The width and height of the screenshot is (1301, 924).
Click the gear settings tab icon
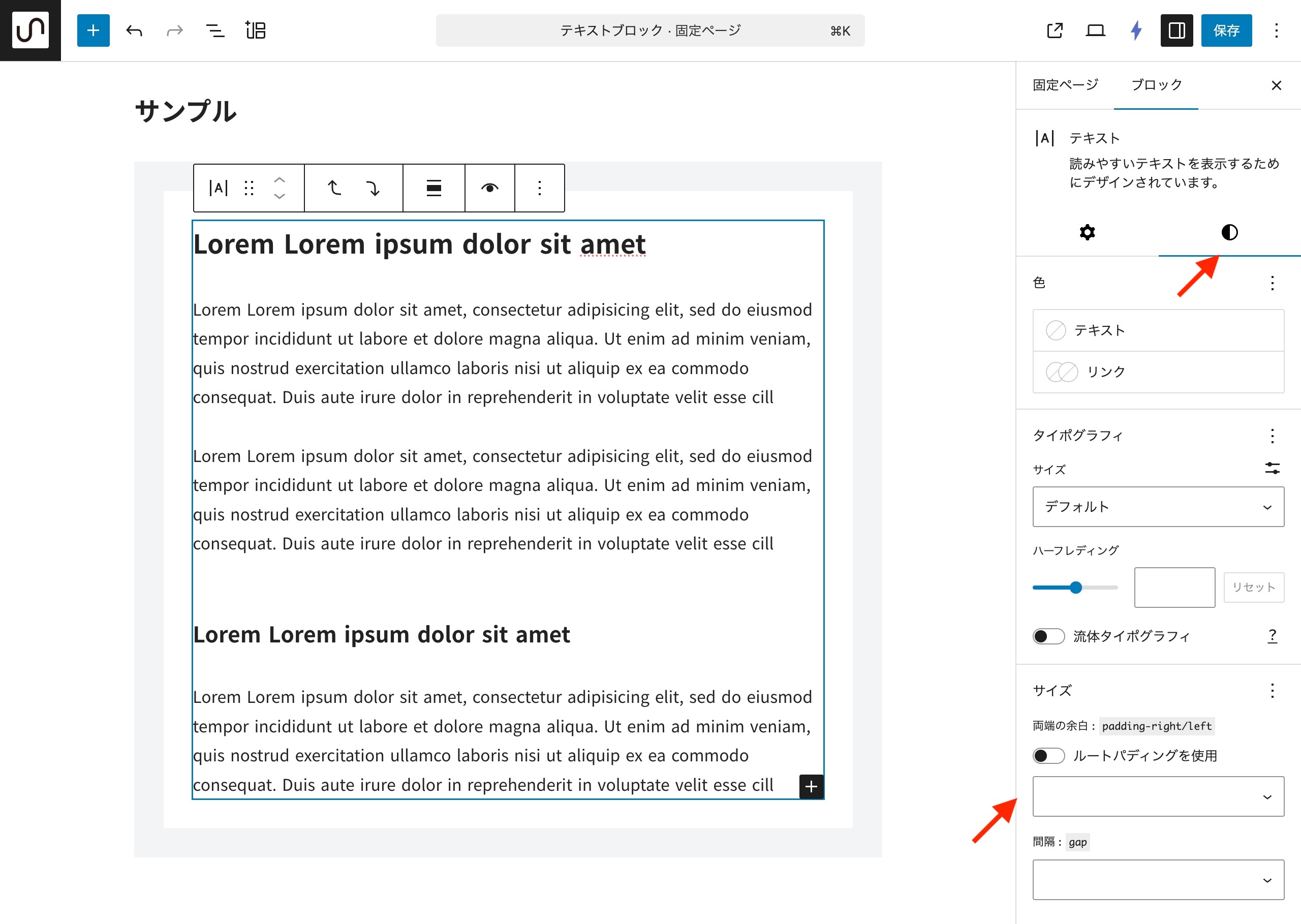point(1087,232)
